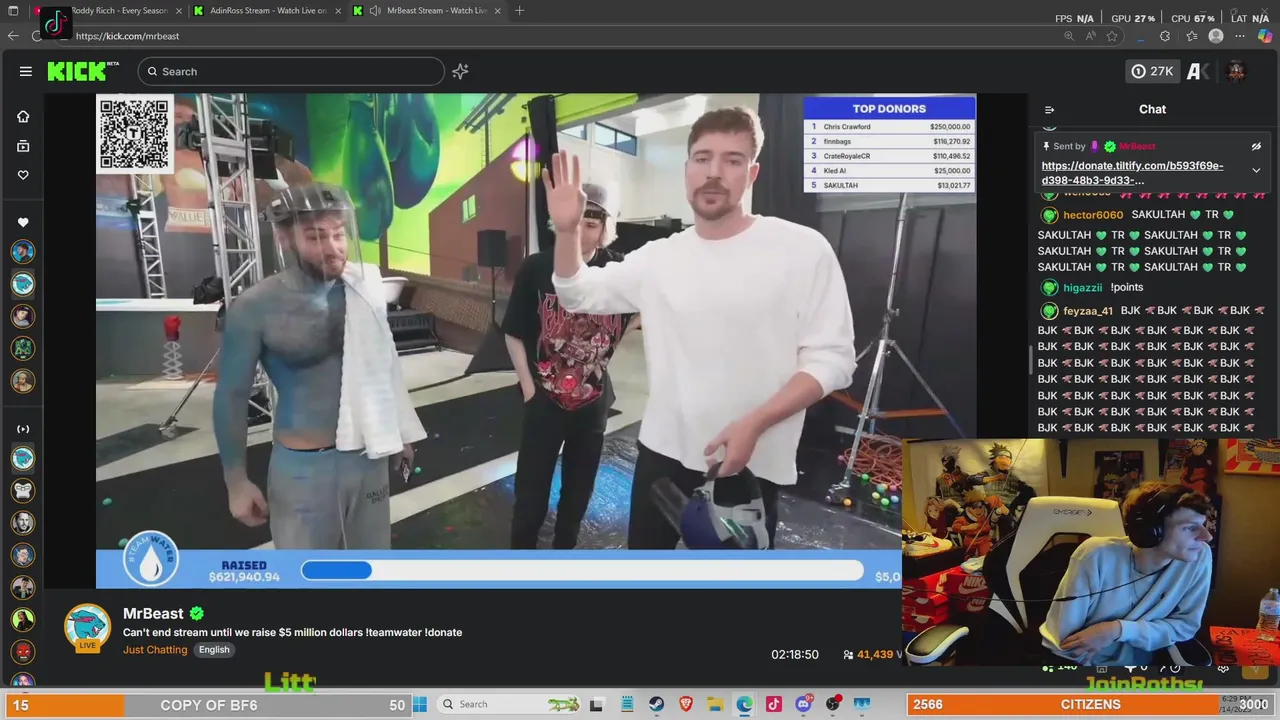
Task: Collapse the chat panel using arrow icon
Action: (1049, 110)
